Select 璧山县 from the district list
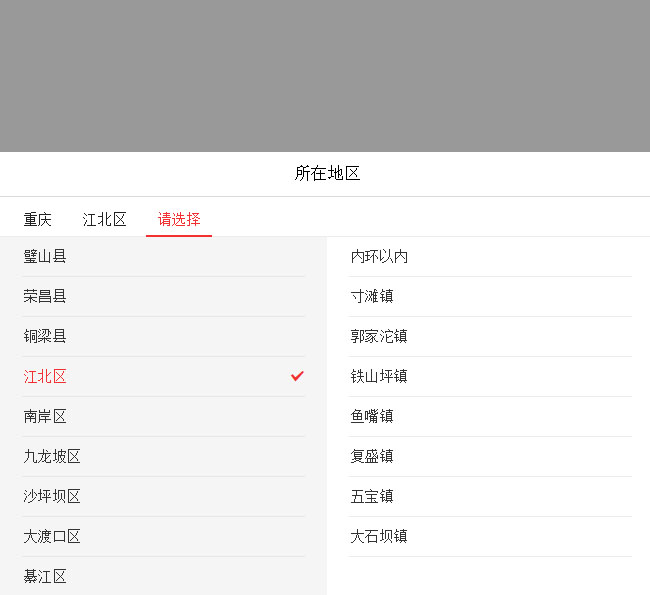Screen dimensions: 650x595 click(x=46, y=256)
